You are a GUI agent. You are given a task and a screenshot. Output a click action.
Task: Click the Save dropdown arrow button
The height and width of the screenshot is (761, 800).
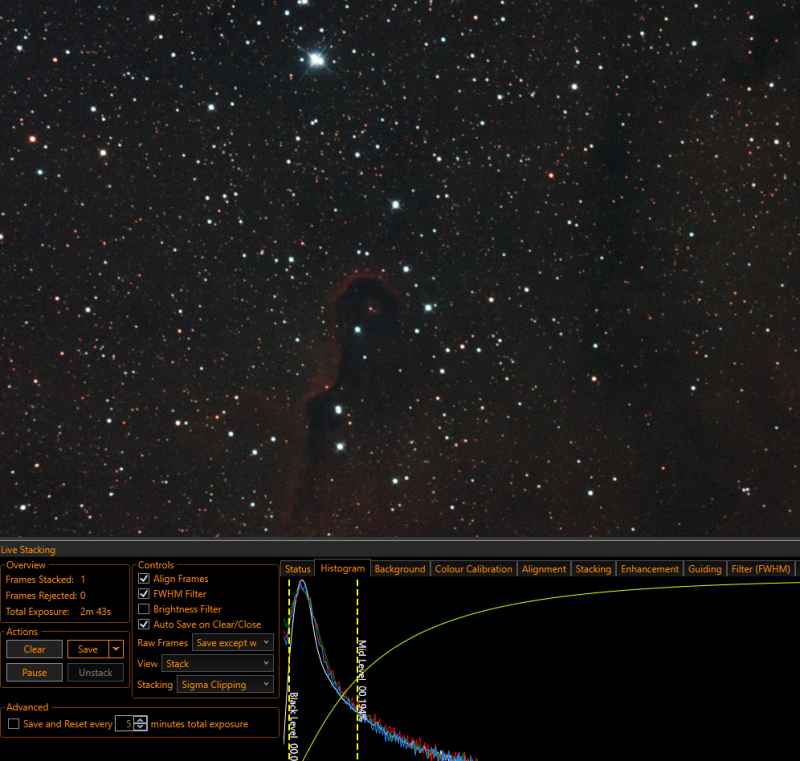(x=117, y=650)
